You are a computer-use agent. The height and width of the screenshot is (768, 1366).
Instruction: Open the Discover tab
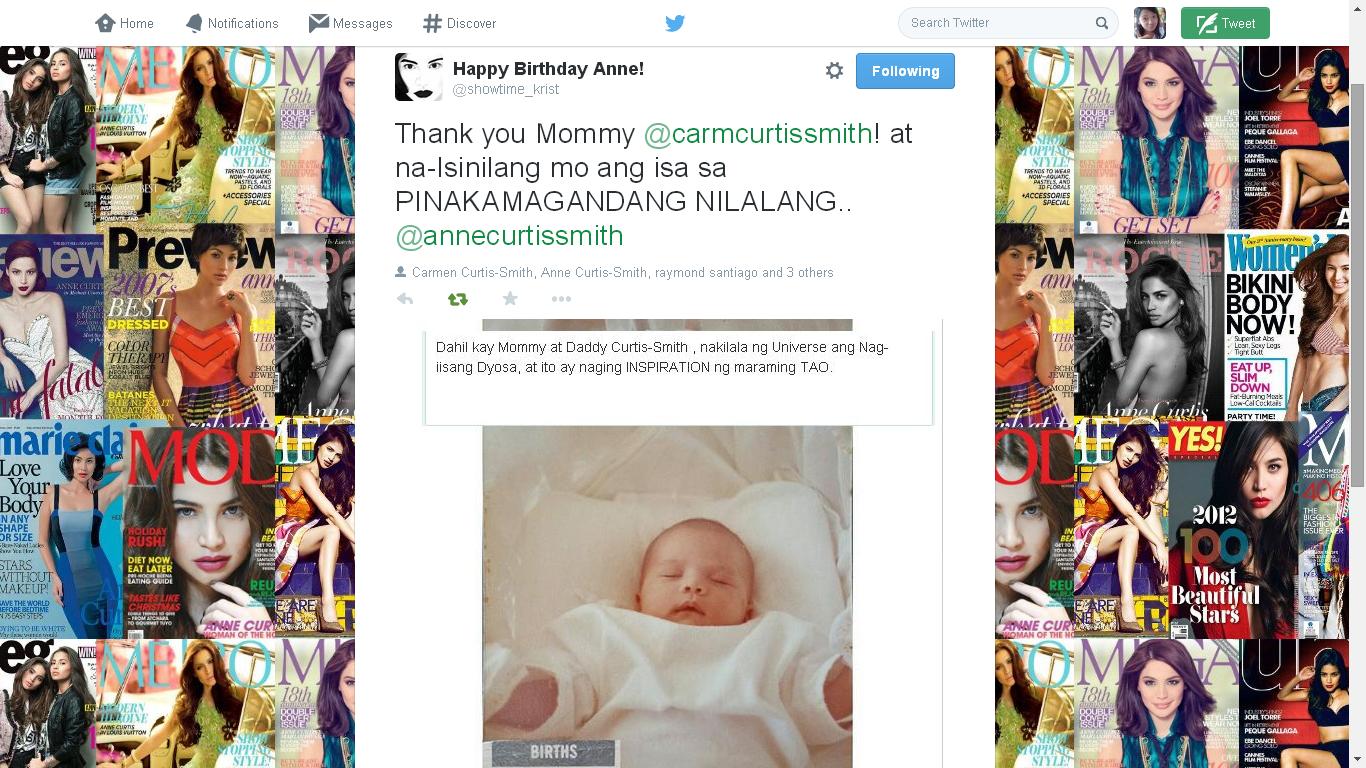pyautogui.click(x=459, y=23)
